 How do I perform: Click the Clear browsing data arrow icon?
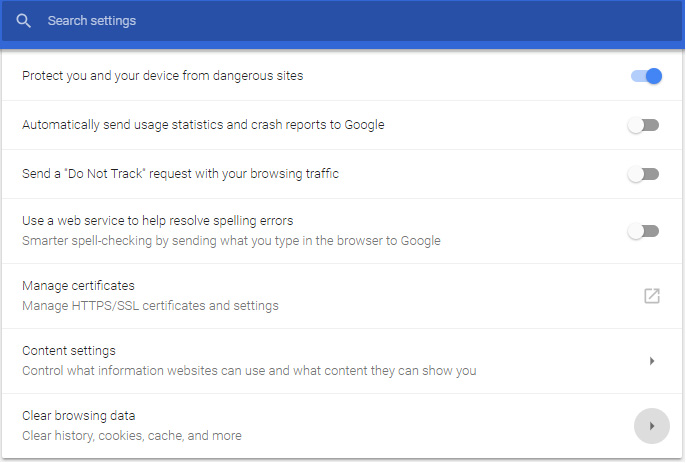point(652,426)
